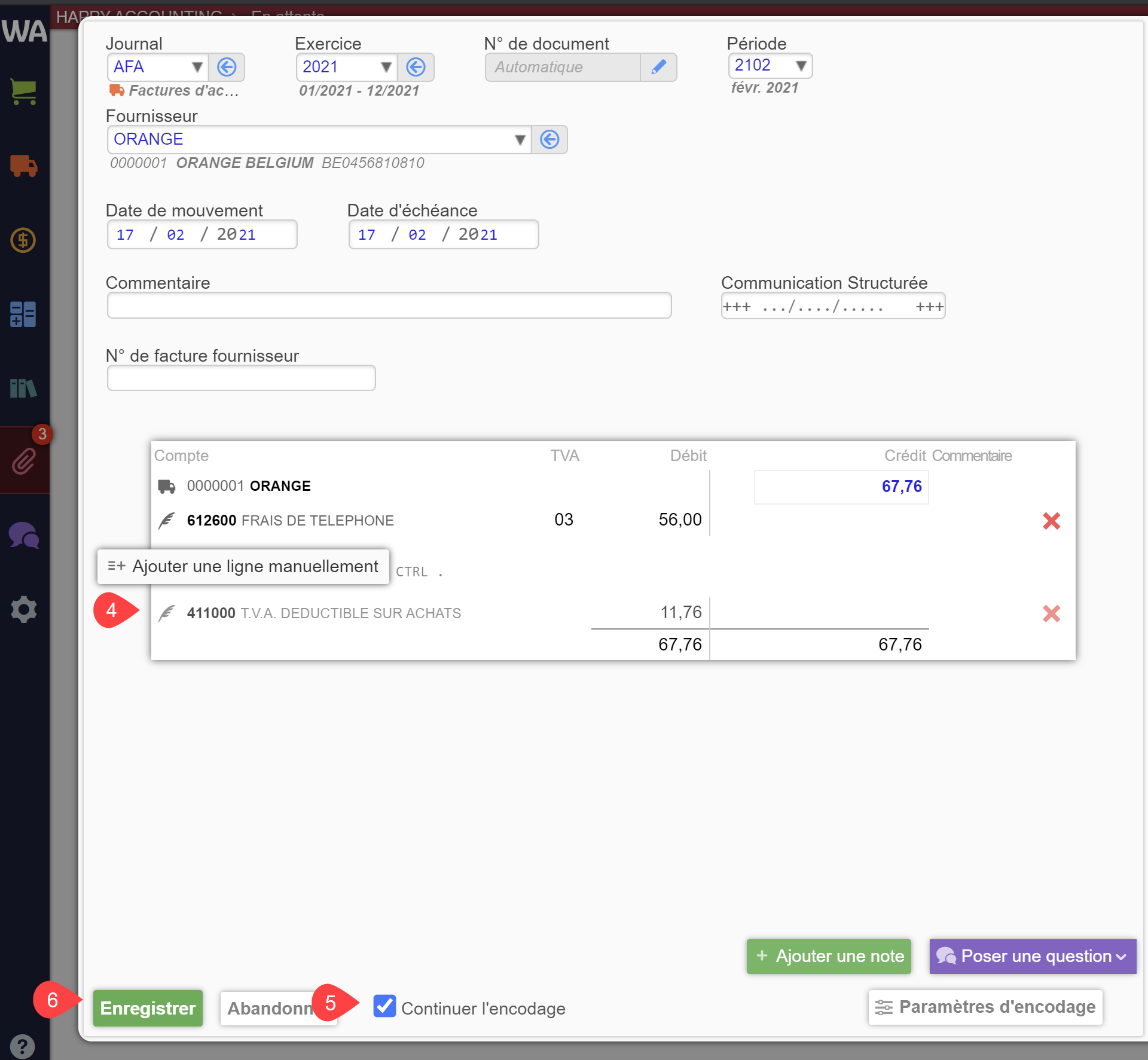Toggle the Continuer l'encodage checkbox
The image size is (1148, 1060).
point(384,1006)
